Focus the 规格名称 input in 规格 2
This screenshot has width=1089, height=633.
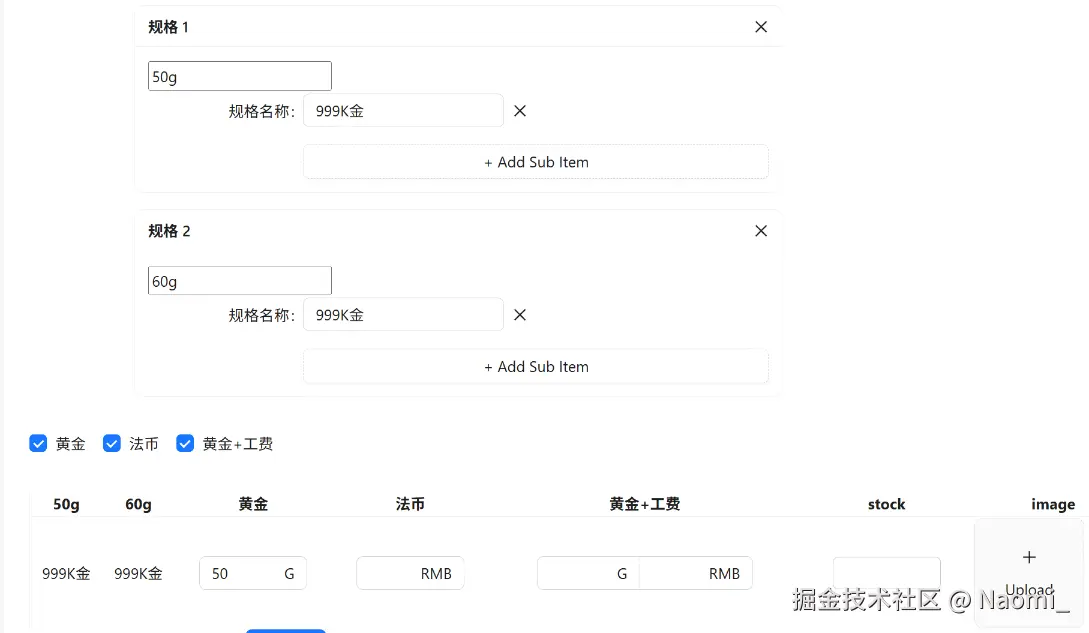[404, 315]
